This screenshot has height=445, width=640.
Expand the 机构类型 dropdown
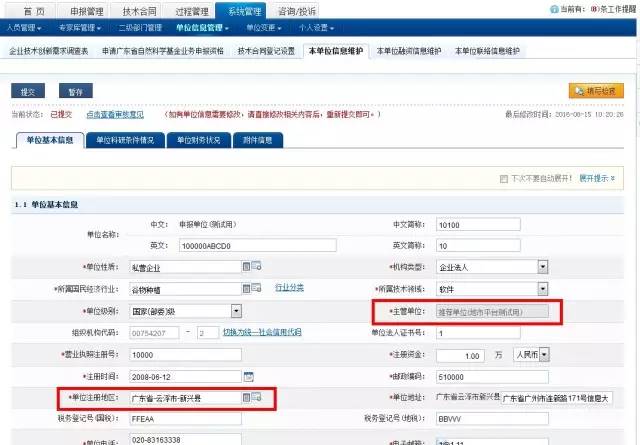[542, 267]
